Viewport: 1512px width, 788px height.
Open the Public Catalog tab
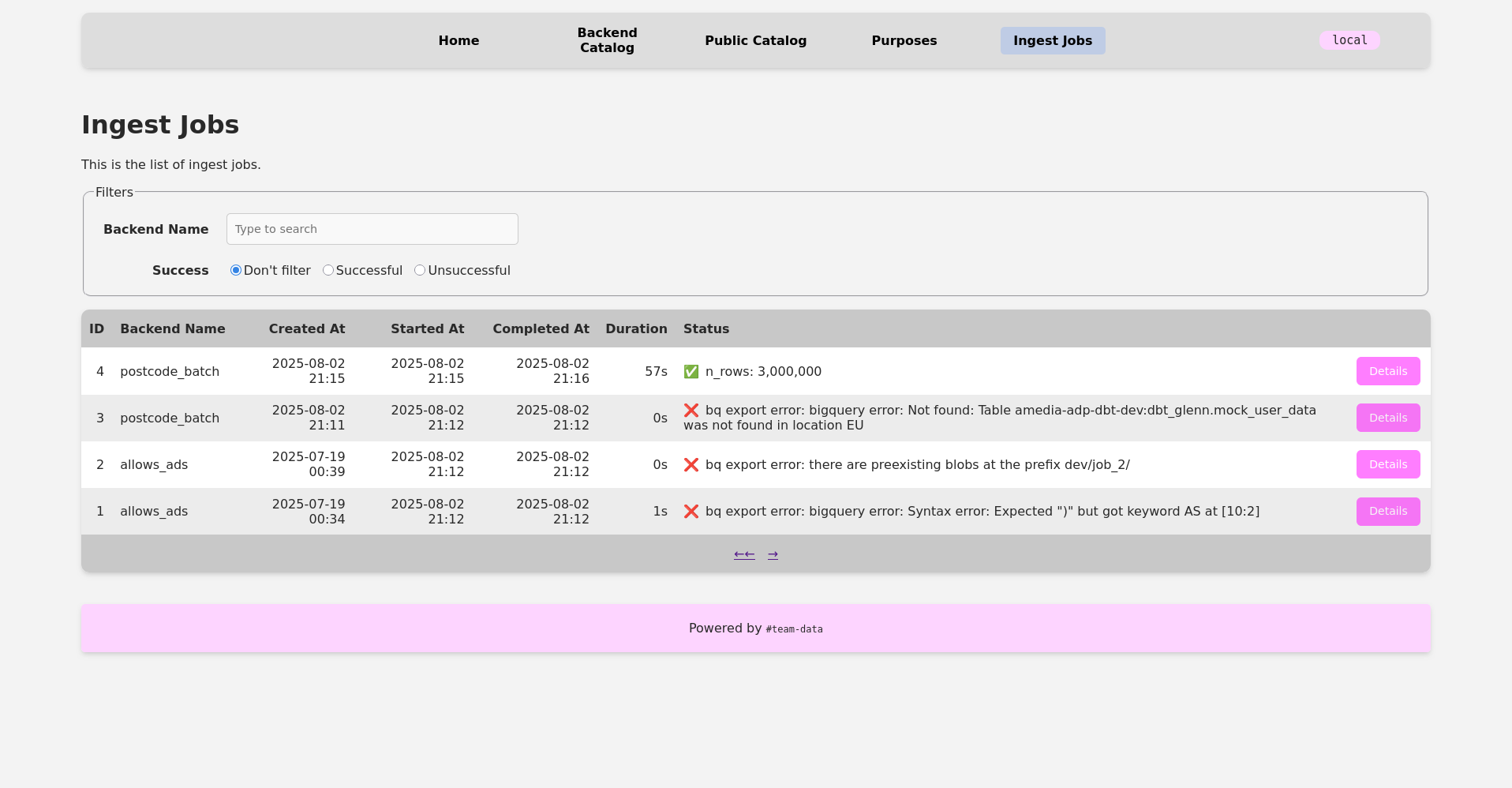(755, 40)
